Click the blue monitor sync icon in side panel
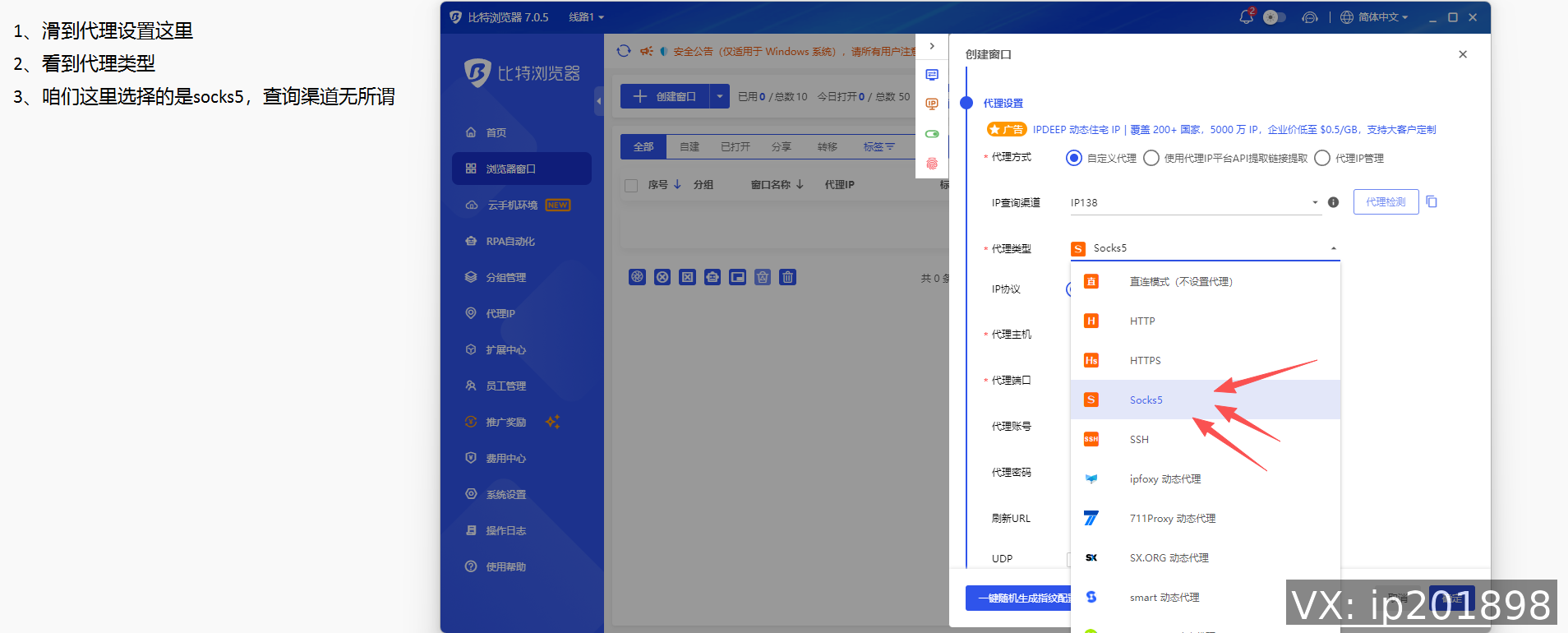Viewport: 1568px width, 633px height. pyautogui.click(x=932, y=75)
